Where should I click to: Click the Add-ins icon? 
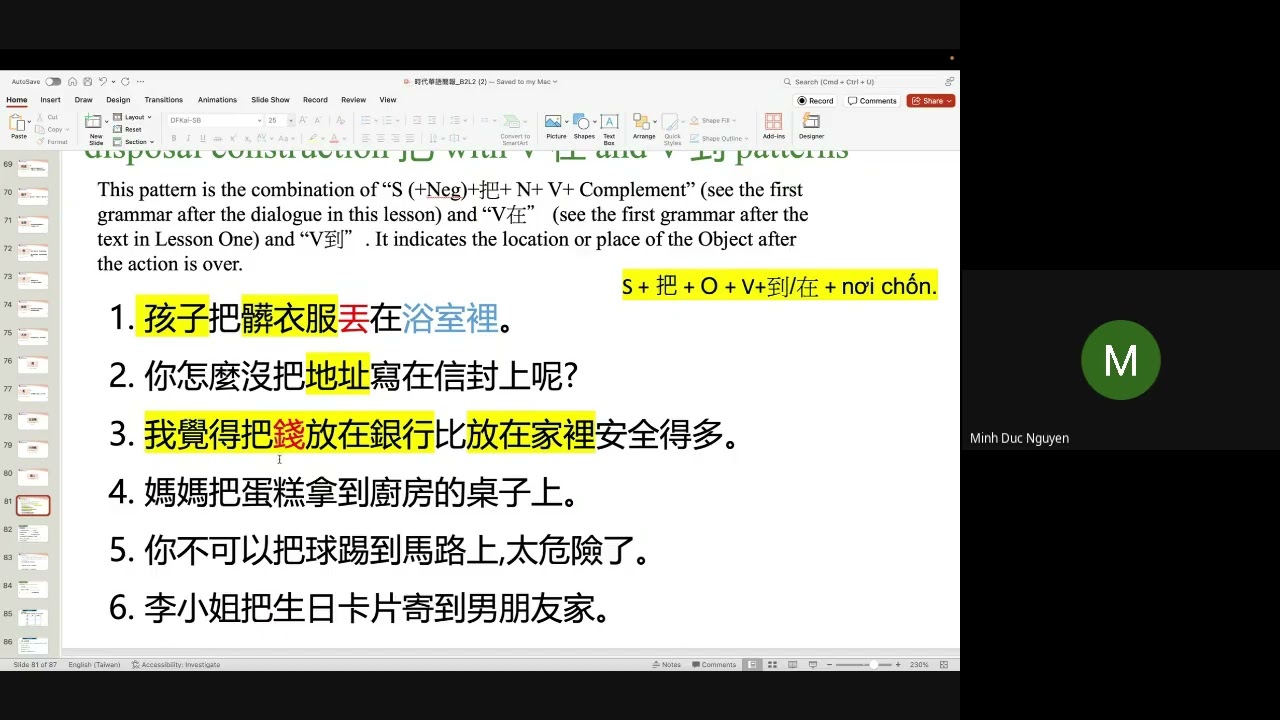pyautogui.click(x=773, y=121)
